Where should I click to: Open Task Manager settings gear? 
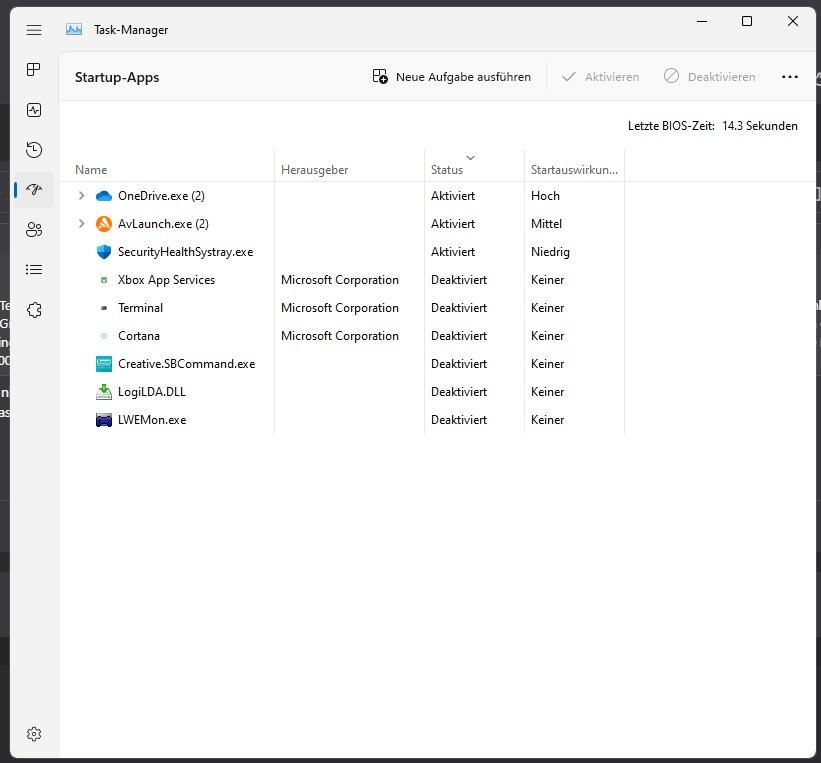click(34, 734)
